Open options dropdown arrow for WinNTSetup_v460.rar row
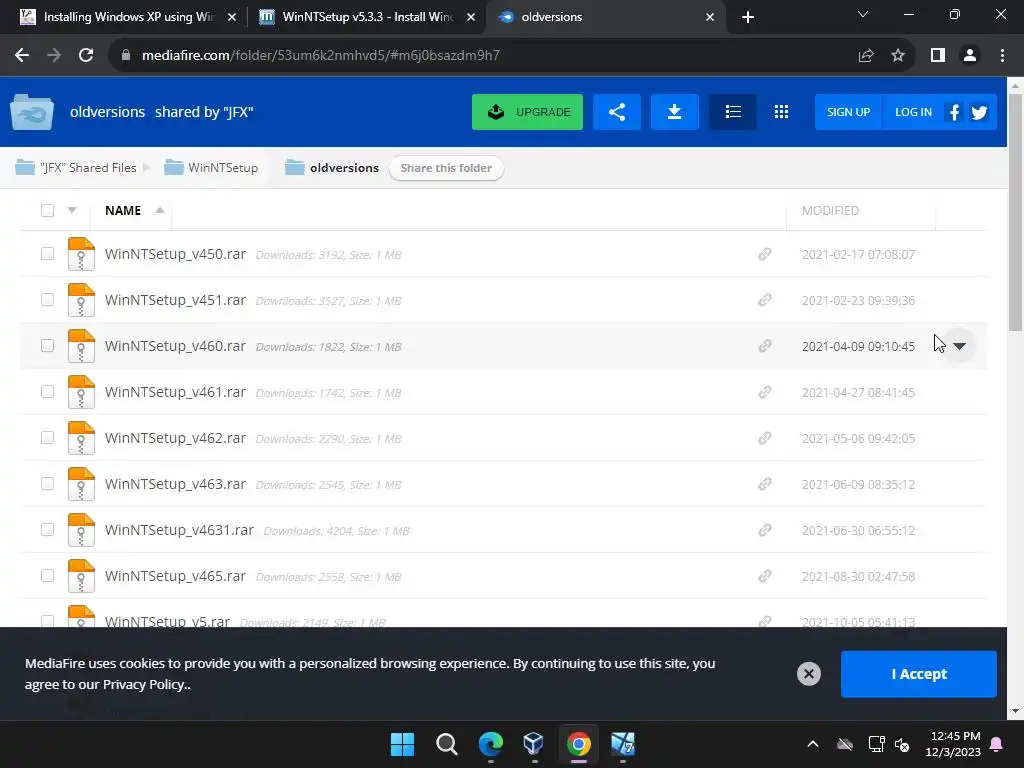Viewport: 1024px width, 768px height. click(x=959, y=346)
